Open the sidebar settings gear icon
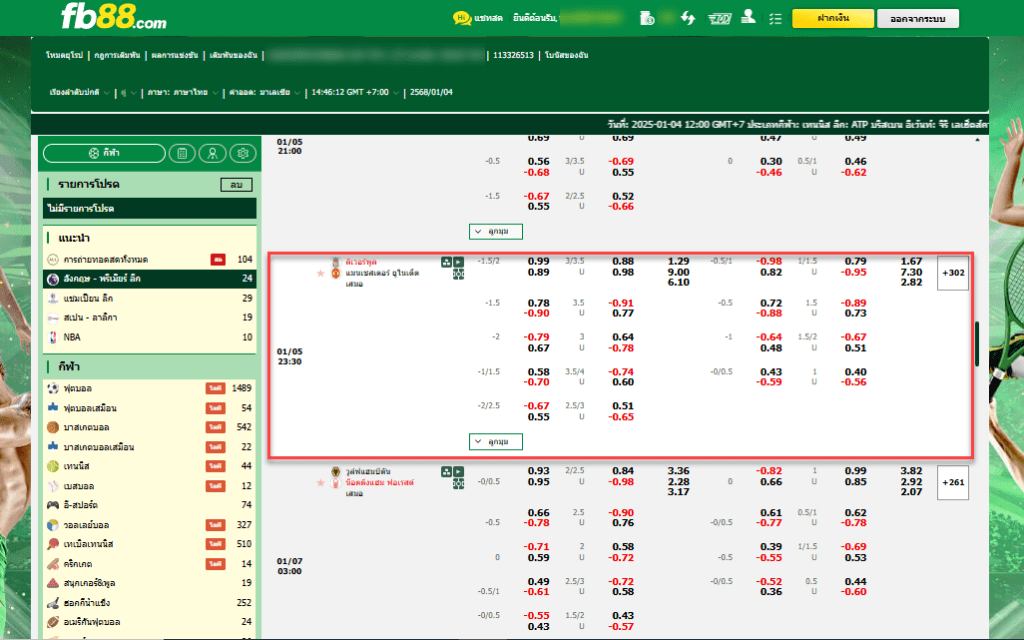 tap(243, 153)
